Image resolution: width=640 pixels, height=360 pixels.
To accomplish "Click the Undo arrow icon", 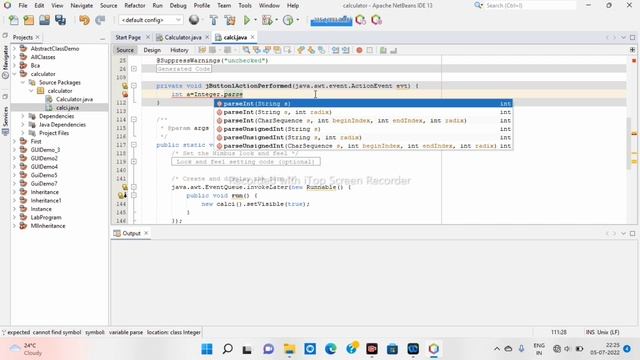I will (84, 20).
